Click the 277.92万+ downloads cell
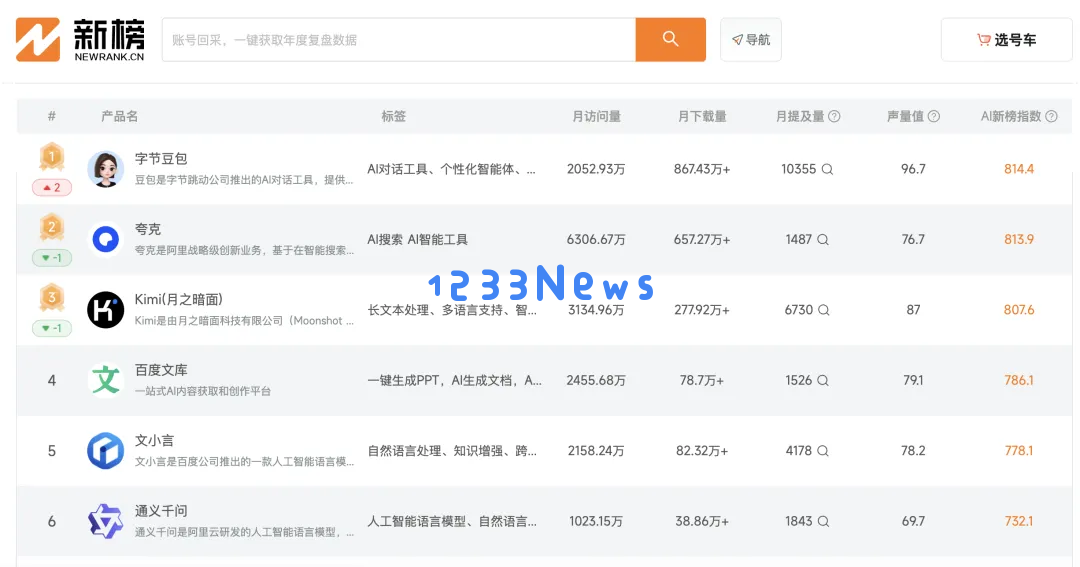1080x567 pixels. [702, 310]
